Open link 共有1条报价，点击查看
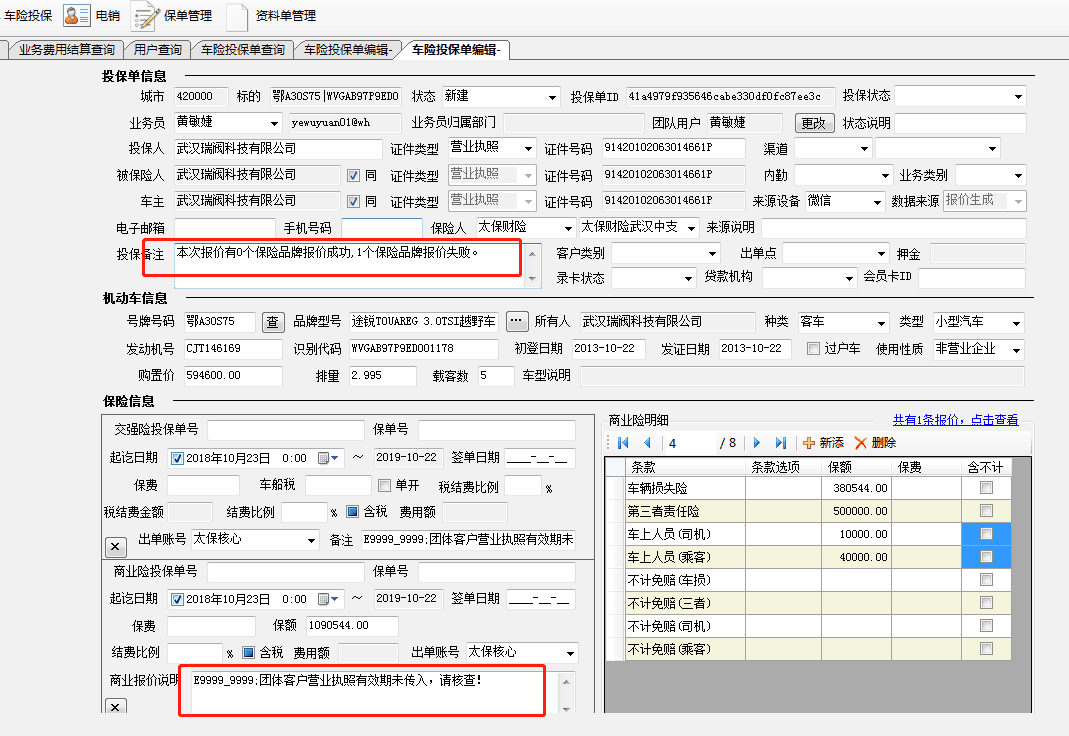Image resolution: width=1069 pixels, height=736 pixels. (x=955, y=420)
